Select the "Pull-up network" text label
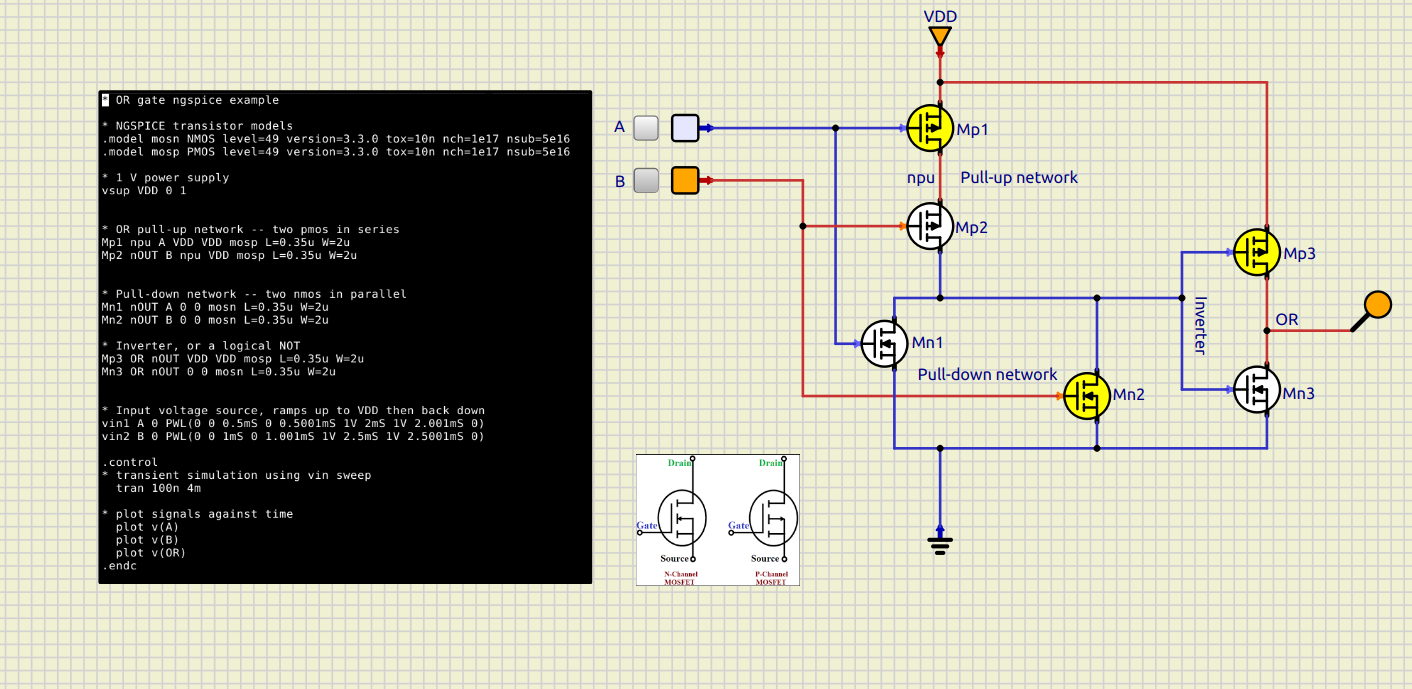 pyautogui.click(x=1019, y=177)
